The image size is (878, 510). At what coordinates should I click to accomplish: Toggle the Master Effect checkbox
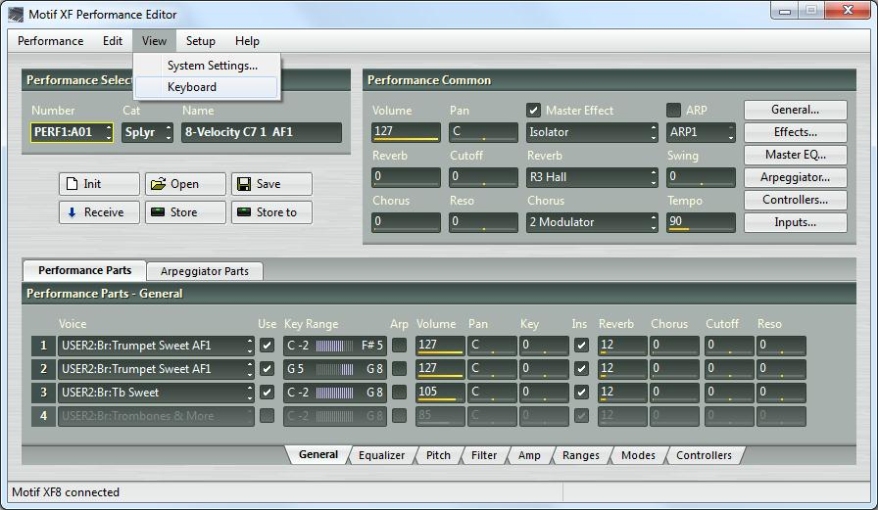point(534,110)
